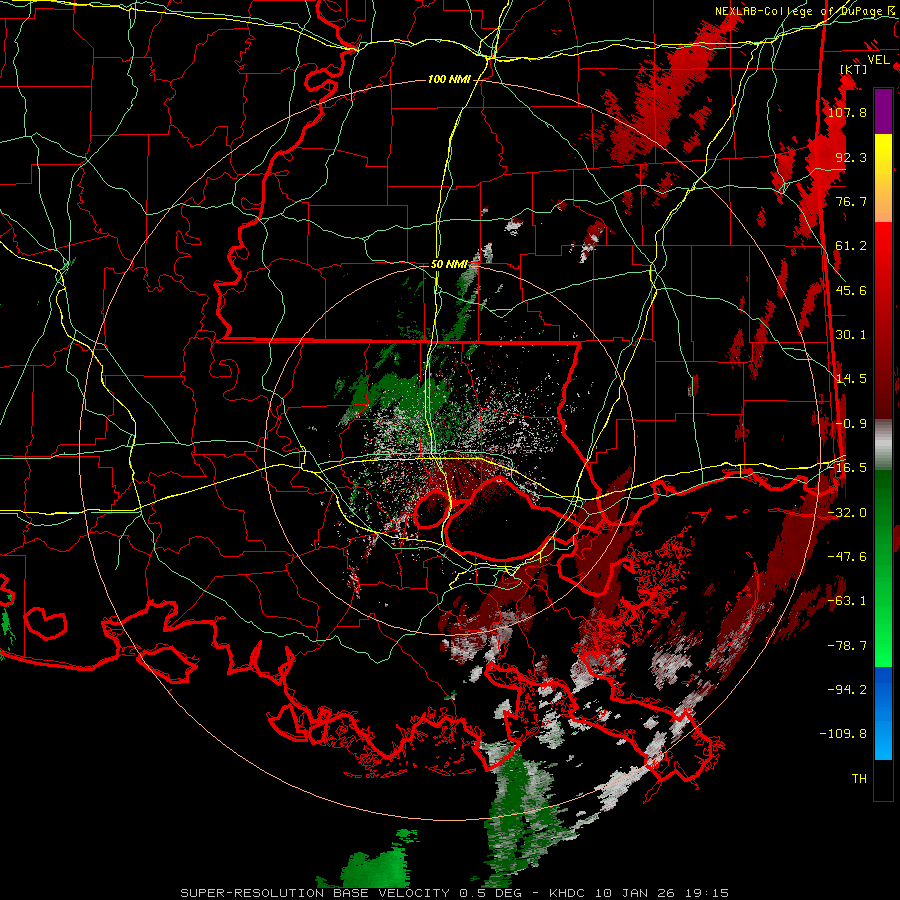Click the VEL legend title
The height and width of the screenshot is (900, 900).
(x=878, y=60)
